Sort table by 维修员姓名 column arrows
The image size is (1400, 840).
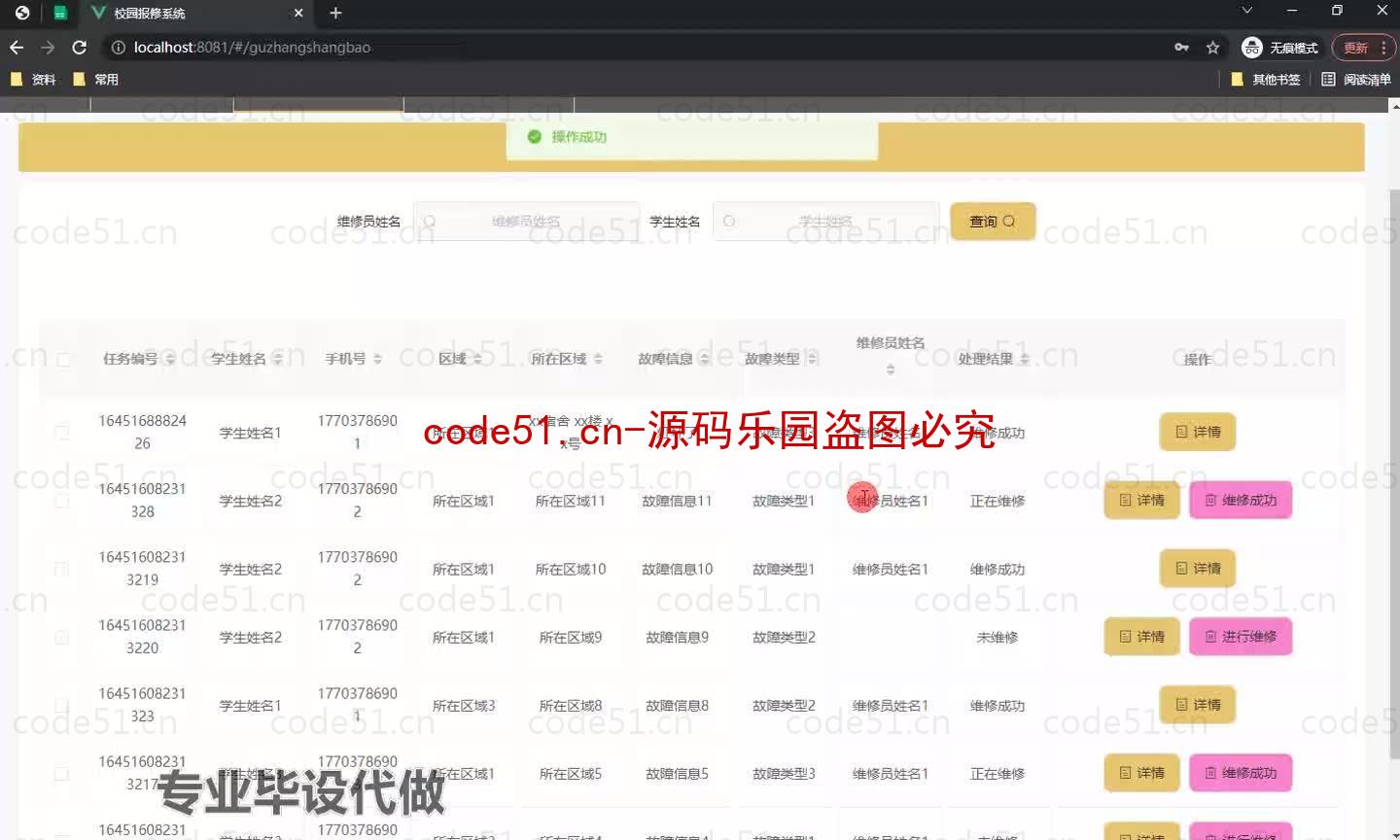click(891, 369)
